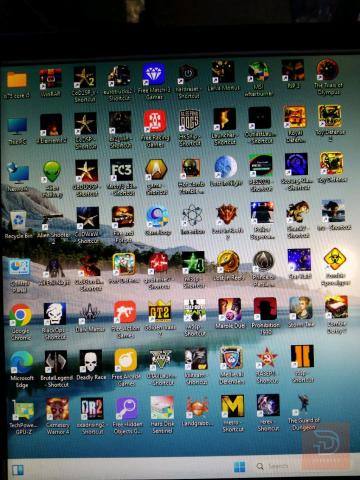
Task: Open the Windows Start button
Action: point(239,467)
